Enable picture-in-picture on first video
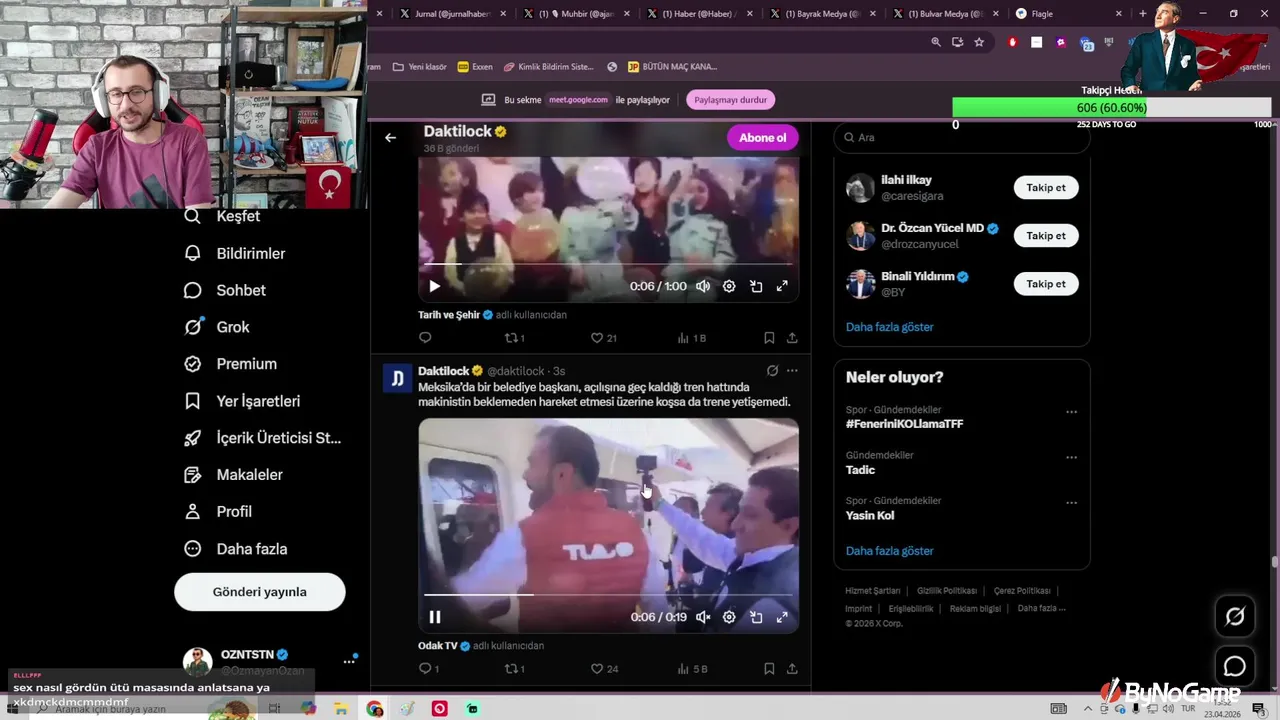Screen dimensions: 1280x720 click(x=756, y=286)
